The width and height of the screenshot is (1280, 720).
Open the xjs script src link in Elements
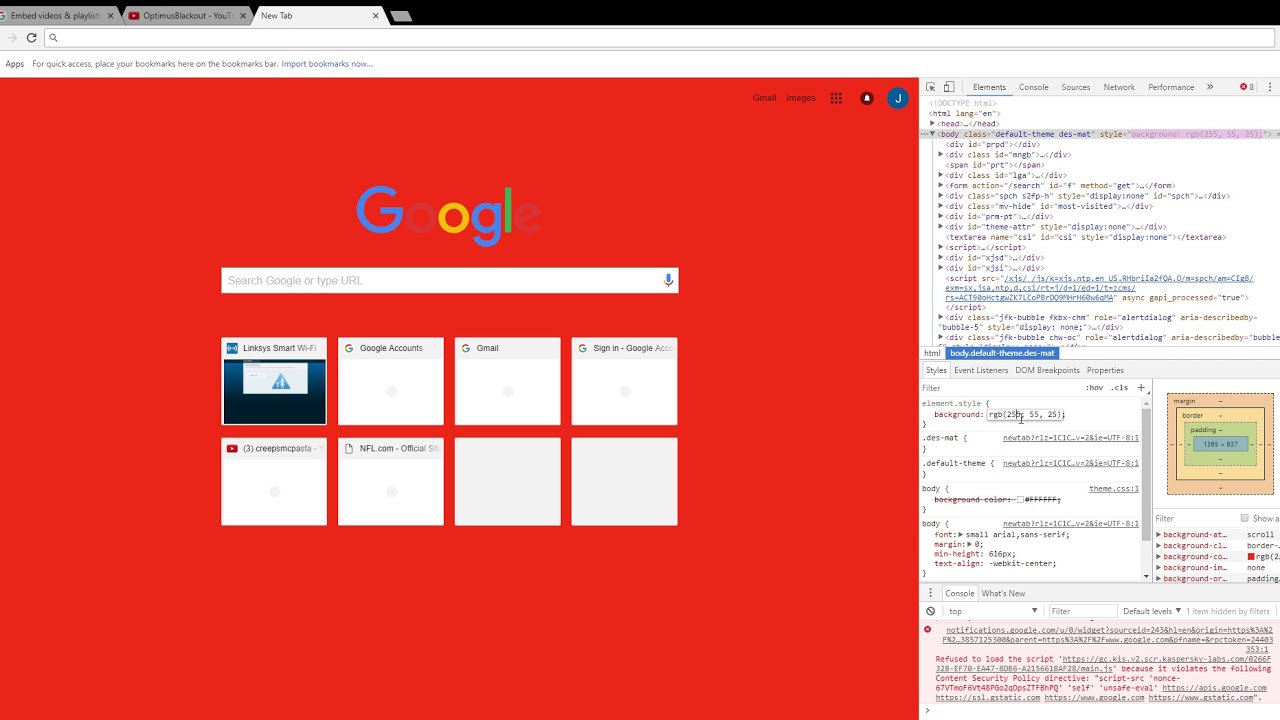[x=1098, y=288]
